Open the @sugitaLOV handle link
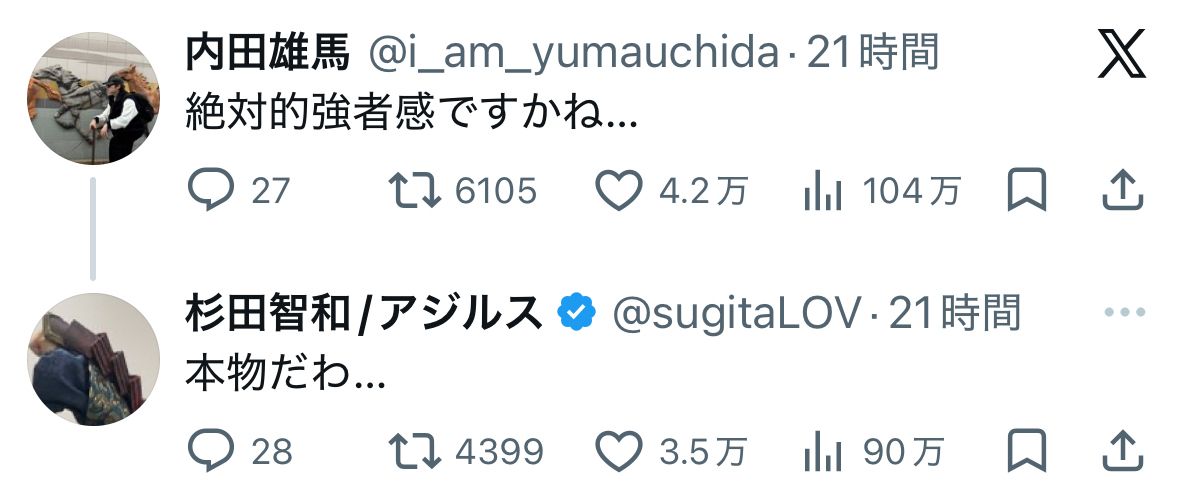The height and width of the screenshot is (501, 1179). click(735, 314)
